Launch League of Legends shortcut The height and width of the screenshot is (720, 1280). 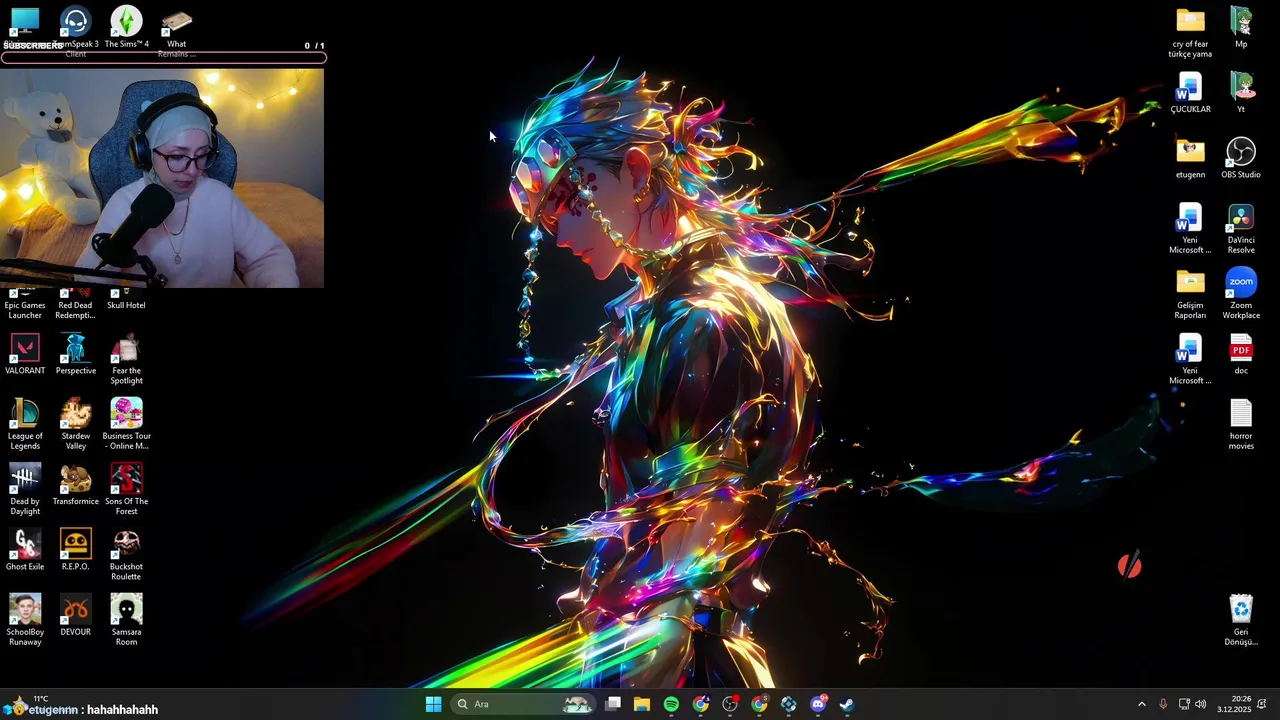[x=25, y=414]
